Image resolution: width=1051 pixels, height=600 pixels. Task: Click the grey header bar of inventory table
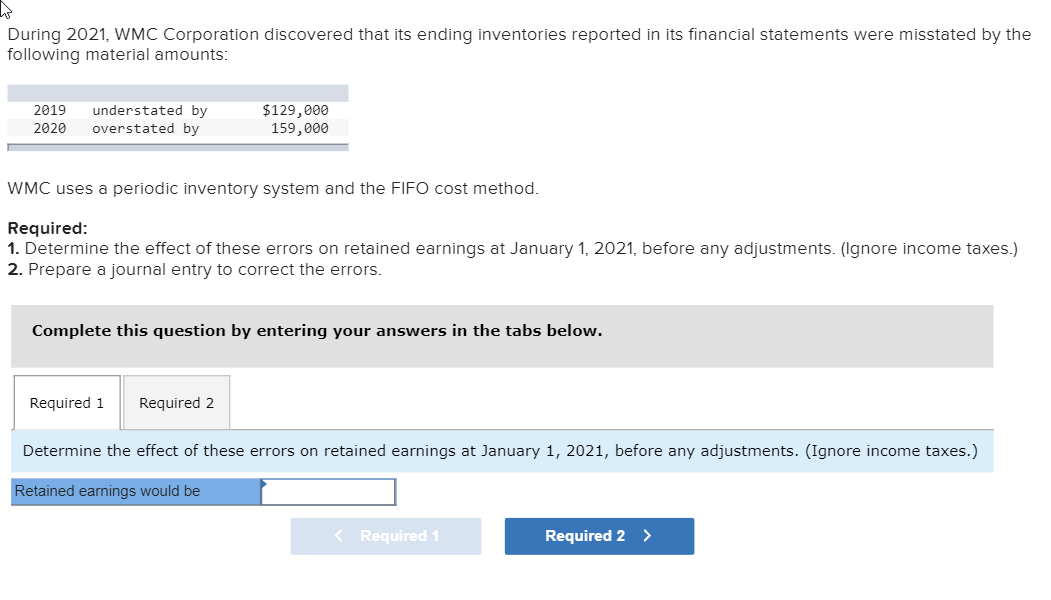(178, 93)
